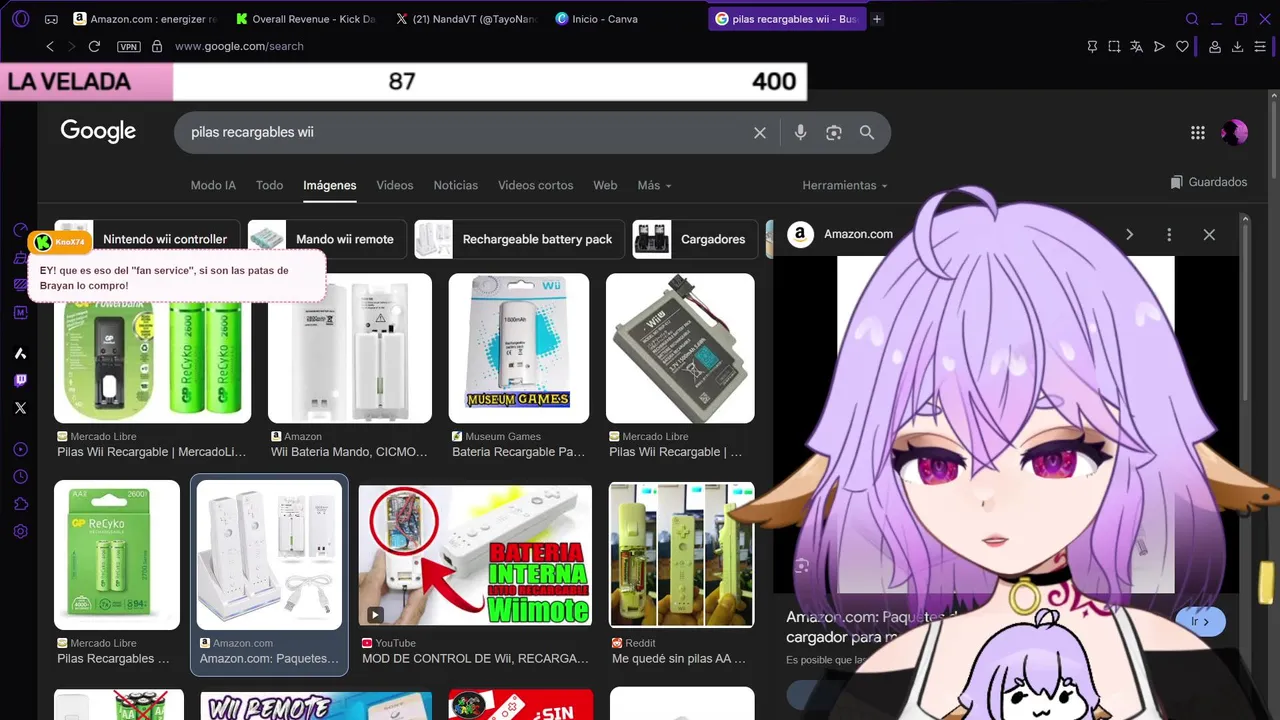Open browsing history clock in sidebar
This screenshot has height=720, width=1280.
20,477
